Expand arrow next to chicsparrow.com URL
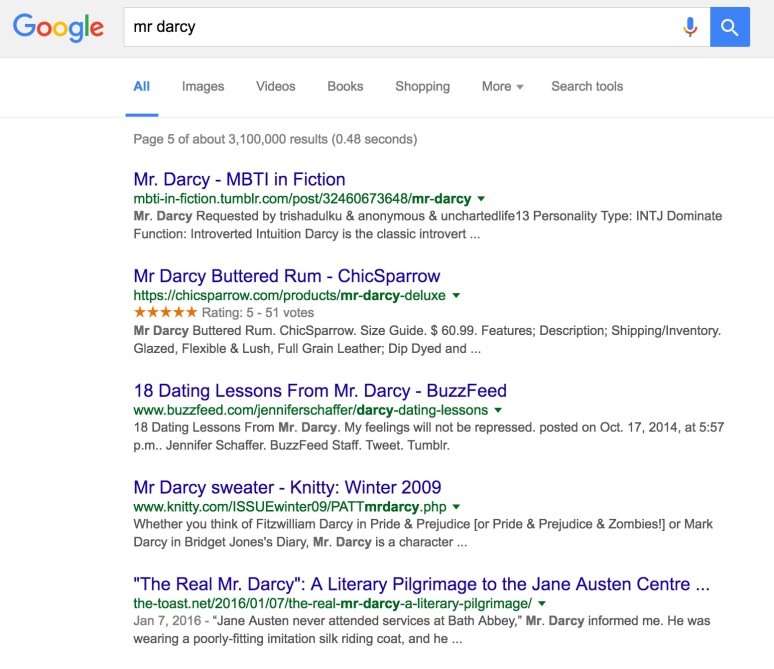 pyautogui.click(x=456, y=295)
